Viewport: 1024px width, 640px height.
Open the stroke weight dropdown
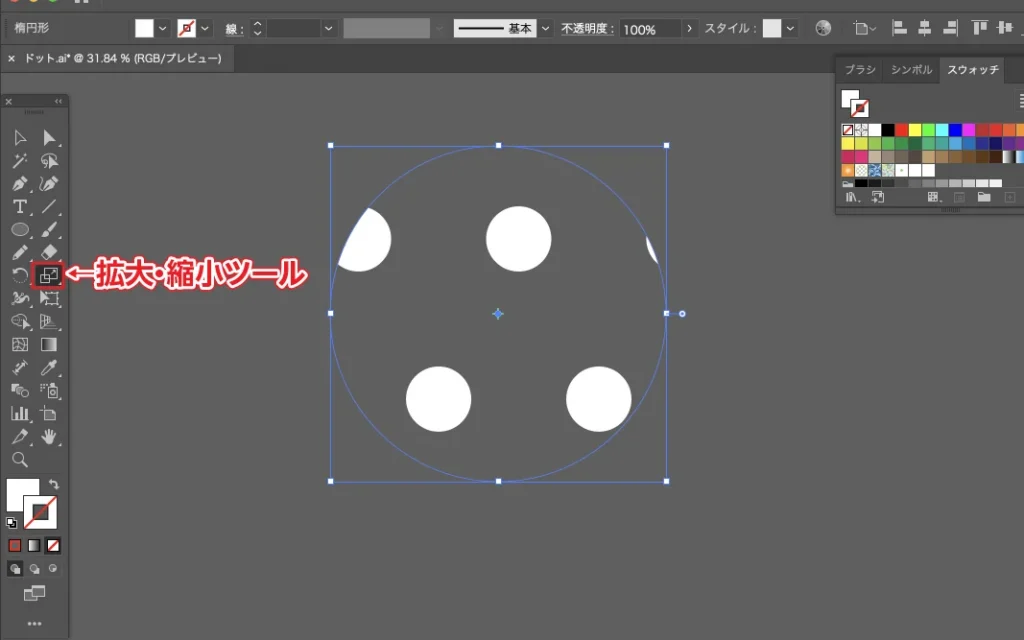pyautogui.click(x=328, y=29)
